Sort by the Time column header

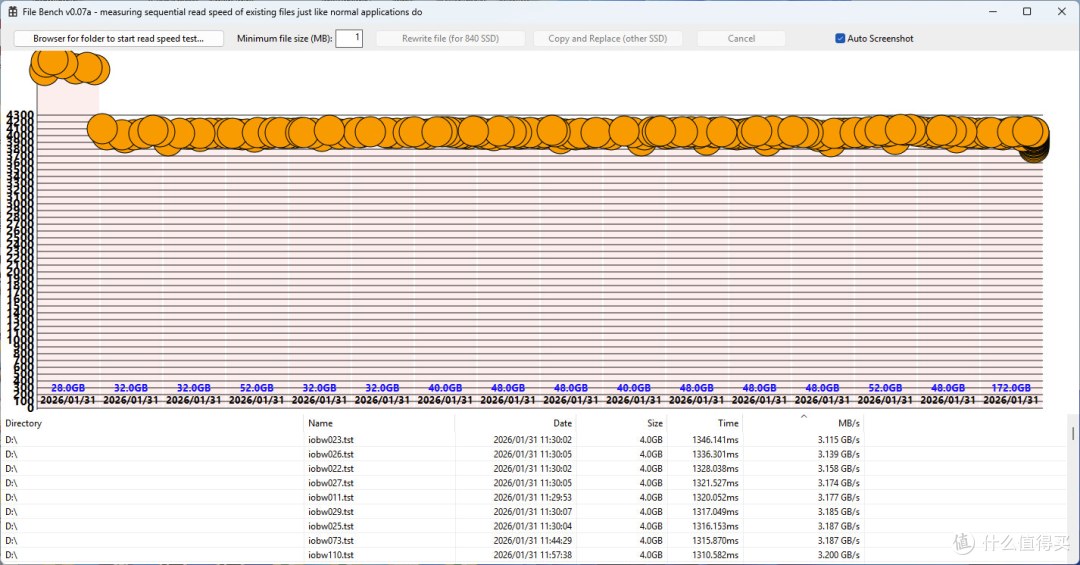click(x=705, y=423)
